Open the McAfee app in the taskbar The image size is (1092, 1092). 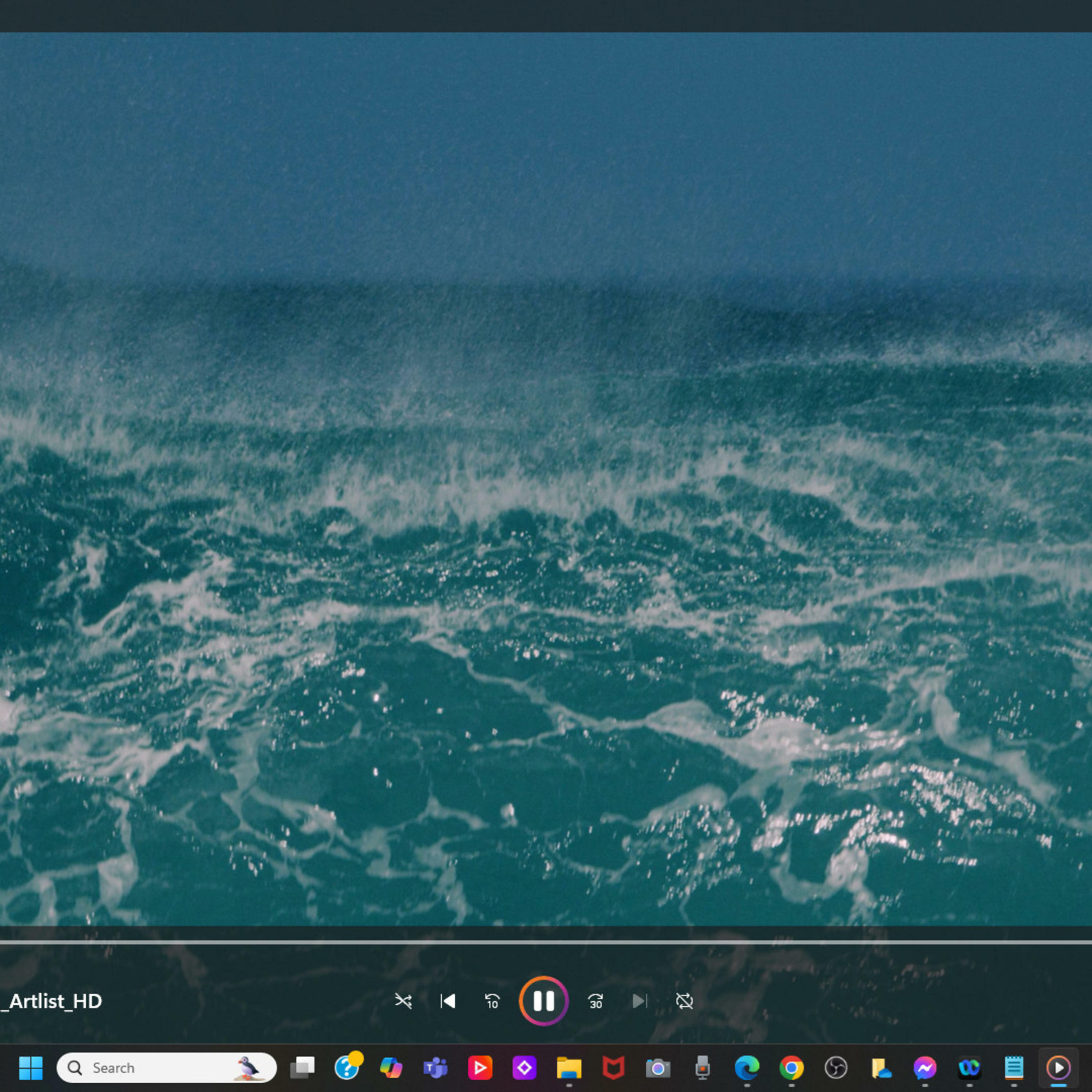coord(613,1068)
